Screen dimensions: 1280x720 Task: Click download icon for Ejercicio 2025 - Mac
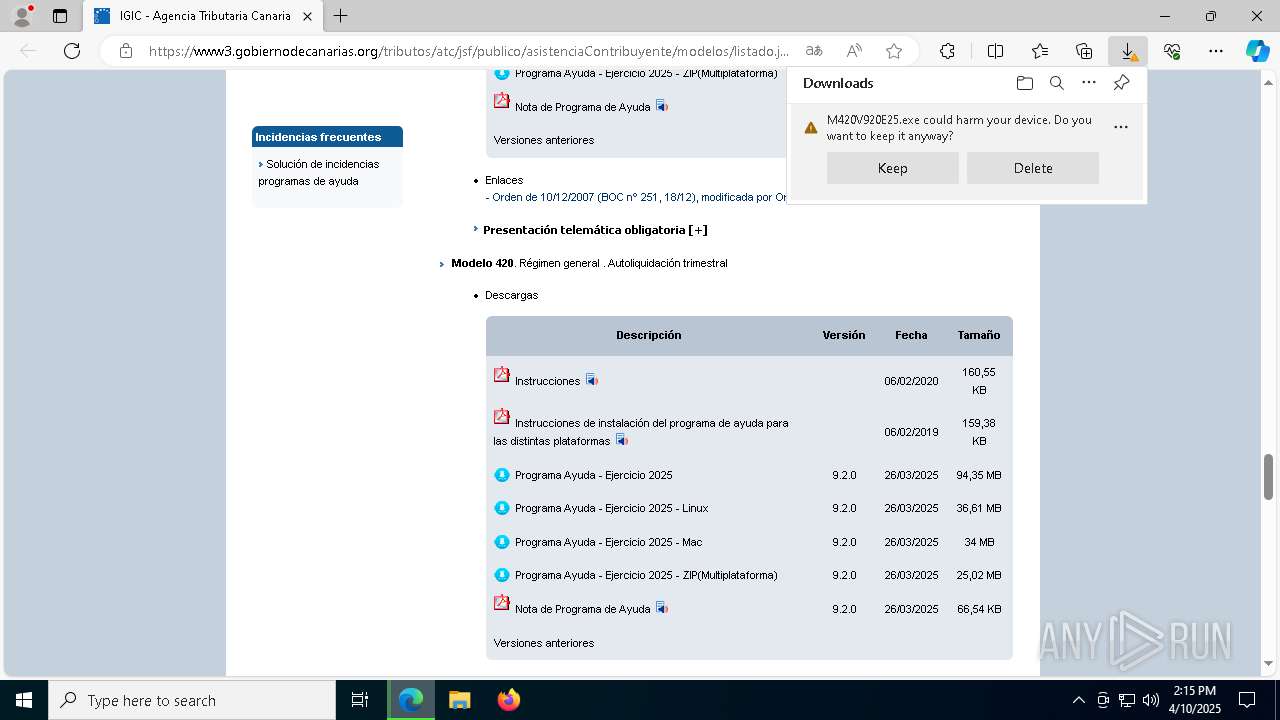point(502,542)
